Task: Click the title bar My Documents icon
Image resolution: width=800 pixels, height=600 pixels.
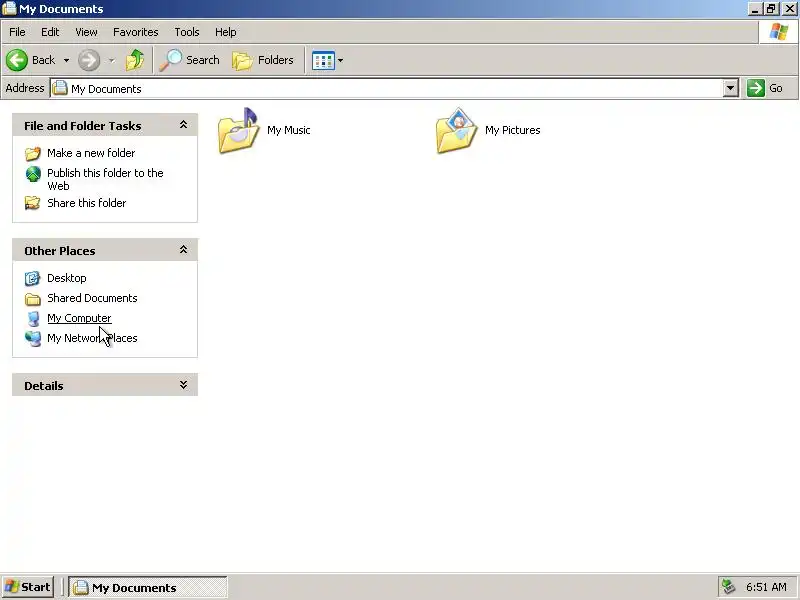Action: (x=9, y=9)
